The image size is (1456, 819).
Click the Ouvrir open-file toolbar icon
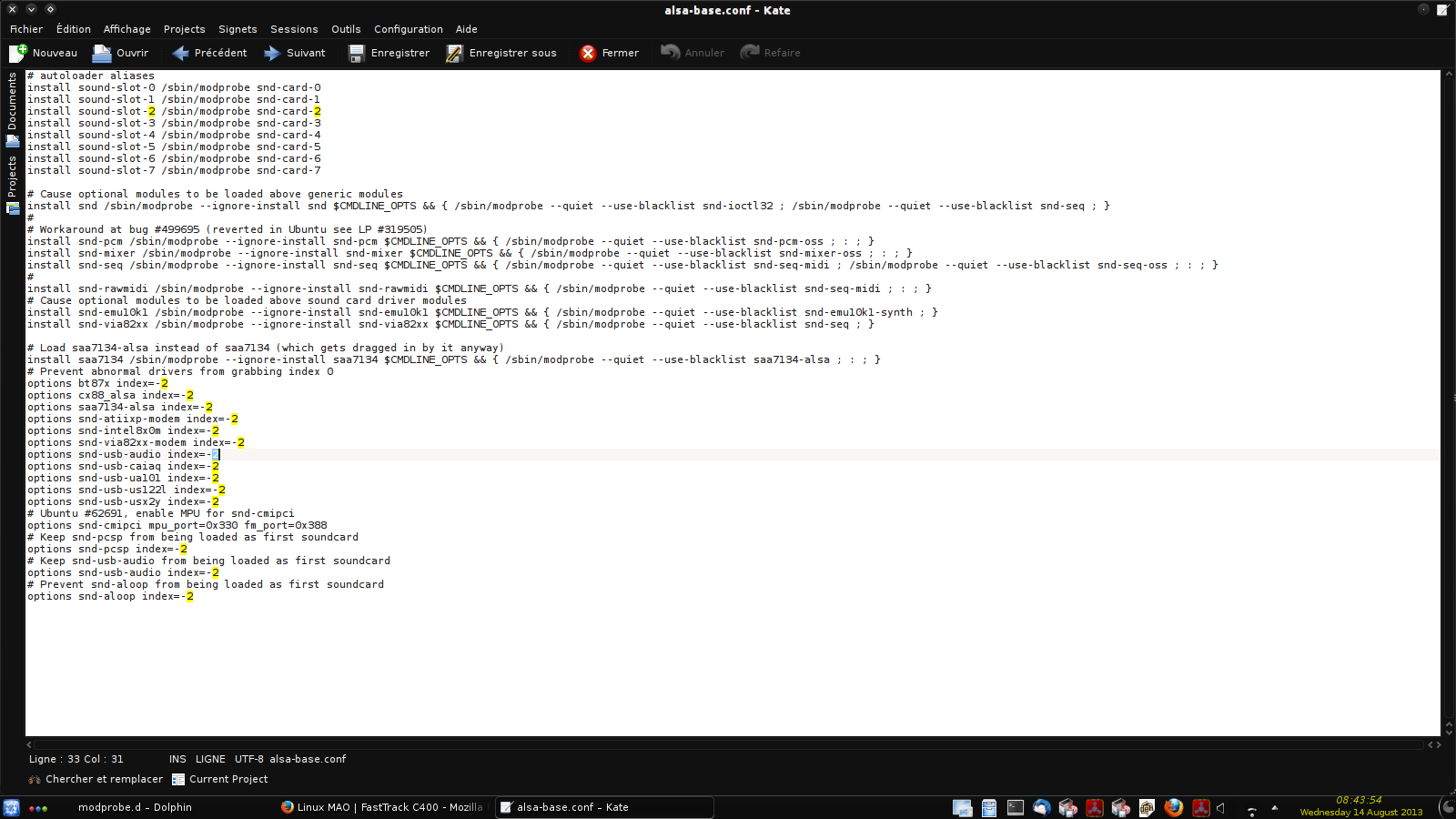(102, 53)
